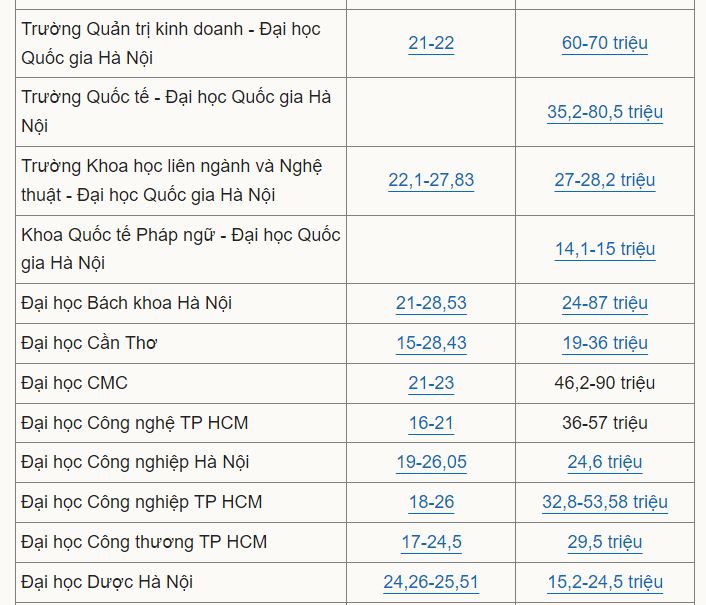
Task: Open the 21-28,53 score link for Bách khoa Hà Nội
Action: click(x=431, y=303)
